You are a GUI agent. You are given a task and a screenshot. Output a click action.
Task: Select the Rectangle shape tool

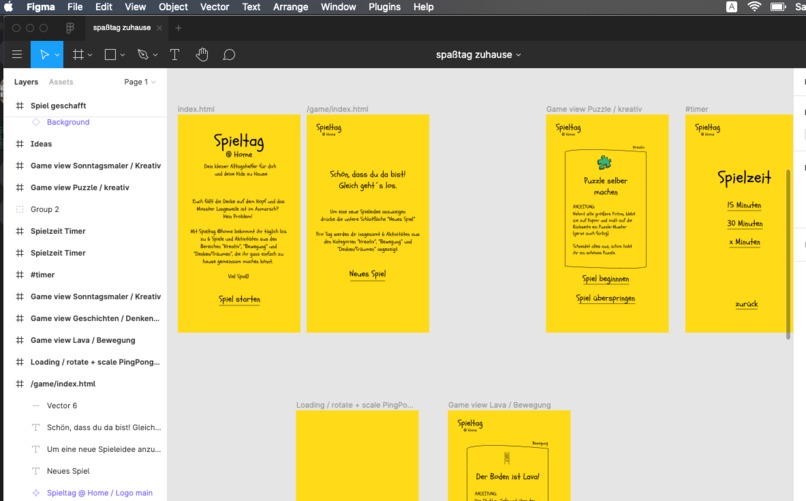[x=110, y=54]
